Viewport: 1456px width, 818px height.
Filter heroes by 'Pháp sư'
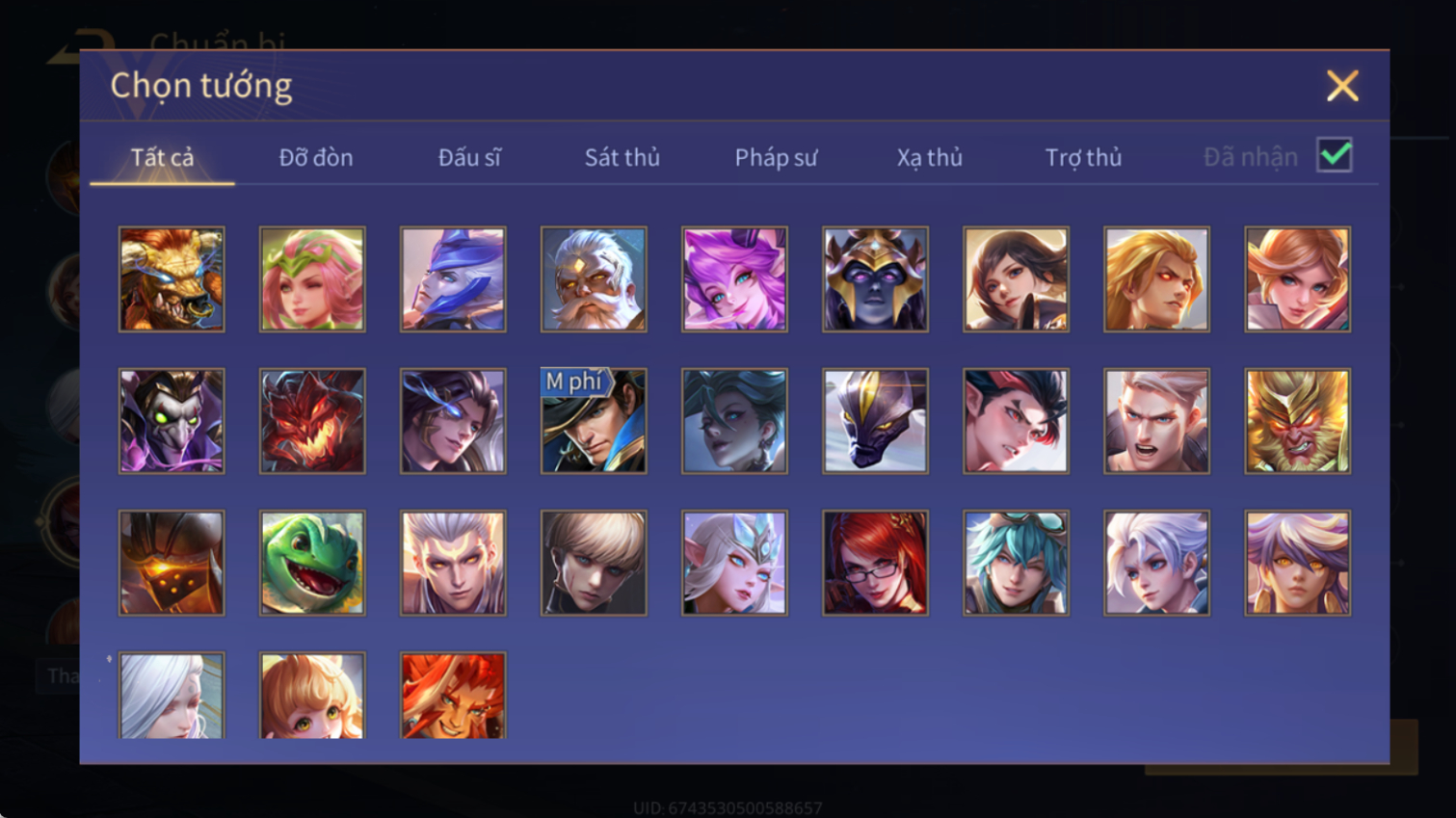pyautogui.click(x=776, y=157)
